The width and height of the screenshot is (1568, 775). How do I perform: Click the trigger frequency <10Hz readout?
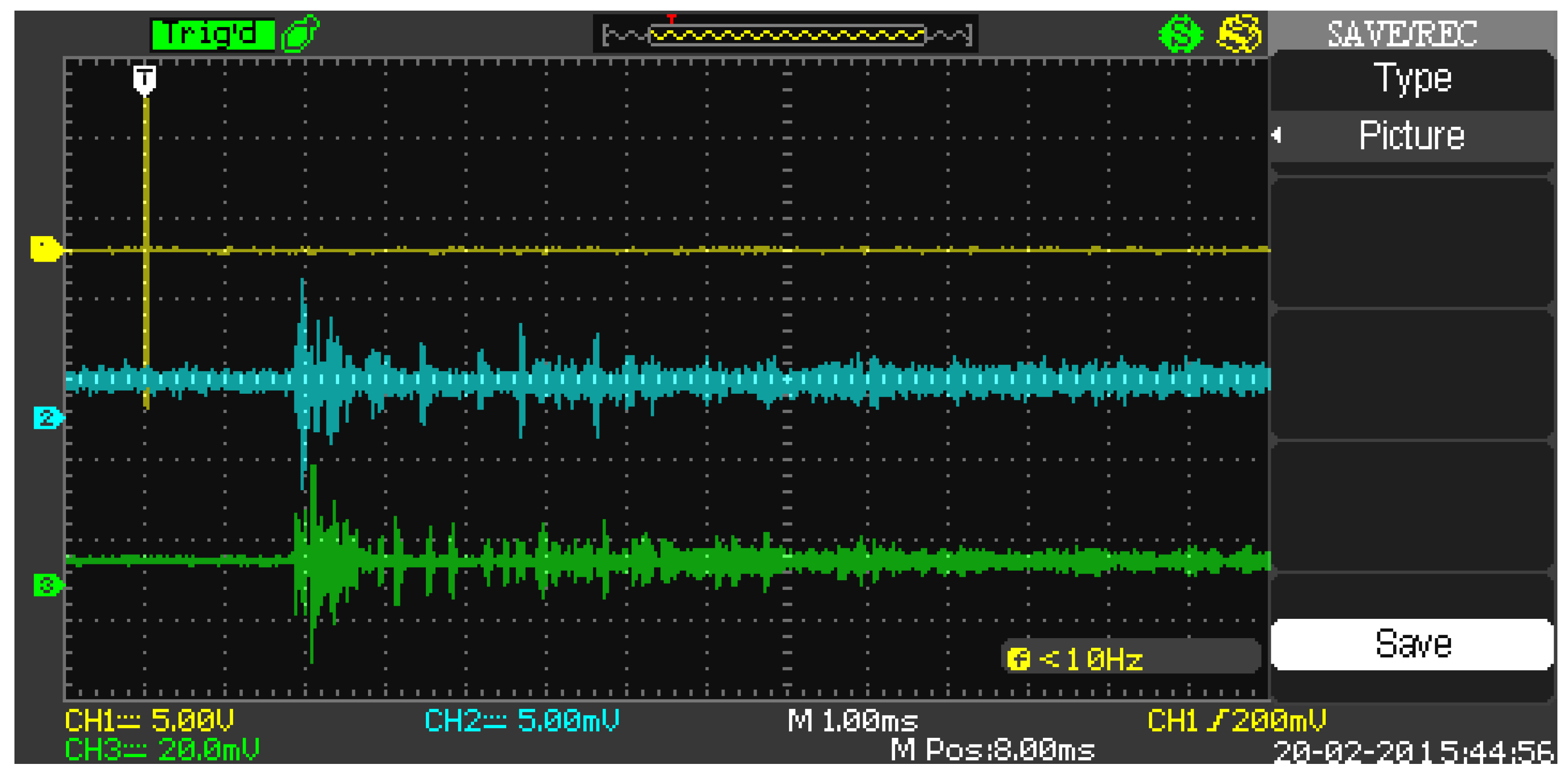pos(1090,656)
